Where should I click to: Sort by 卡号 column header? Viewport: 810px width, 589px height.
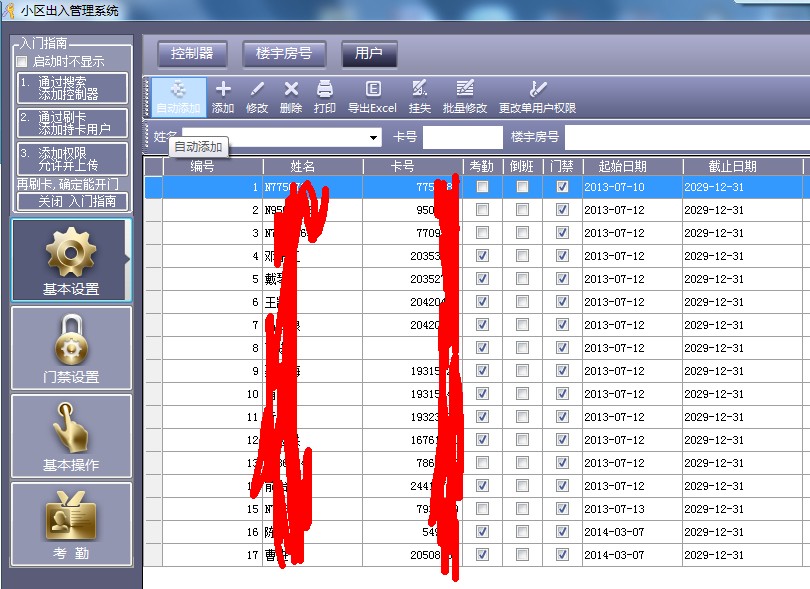pyautogui.click(x=413, y=166)
